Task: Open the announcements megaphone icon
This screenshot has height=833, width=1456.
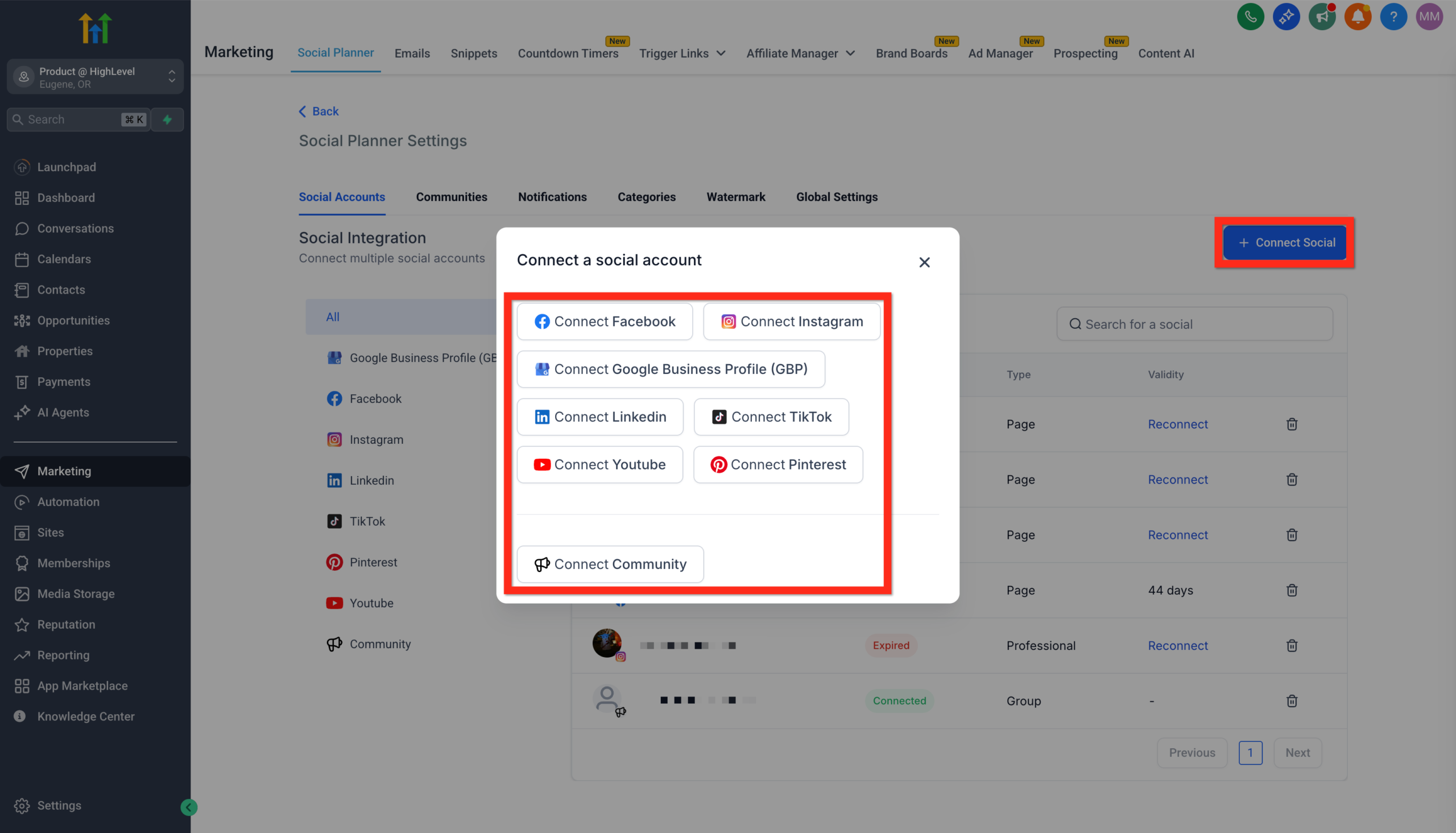Action: click(x=1322, y=17)
